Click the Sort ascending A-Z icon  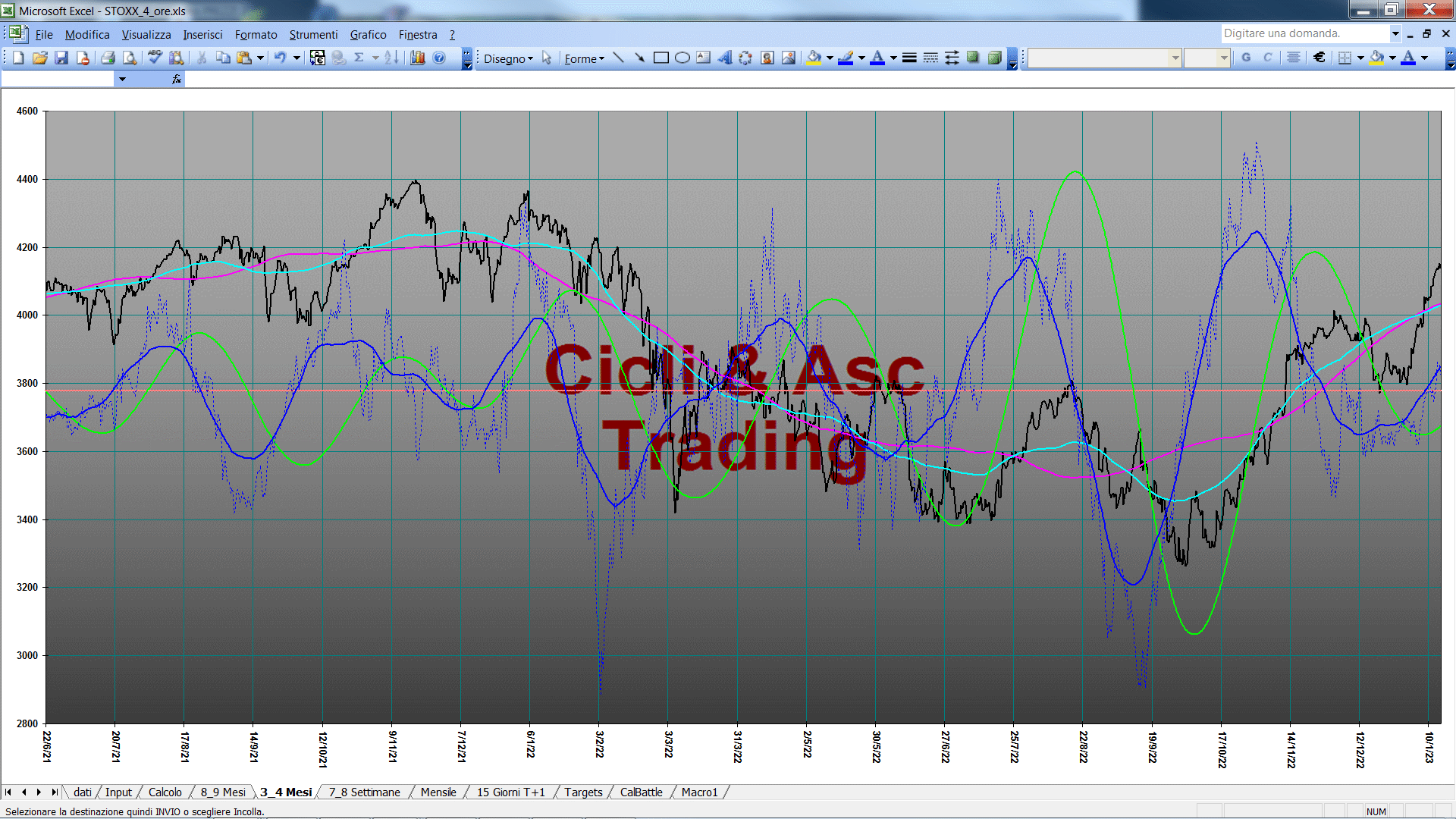[391, 58]
